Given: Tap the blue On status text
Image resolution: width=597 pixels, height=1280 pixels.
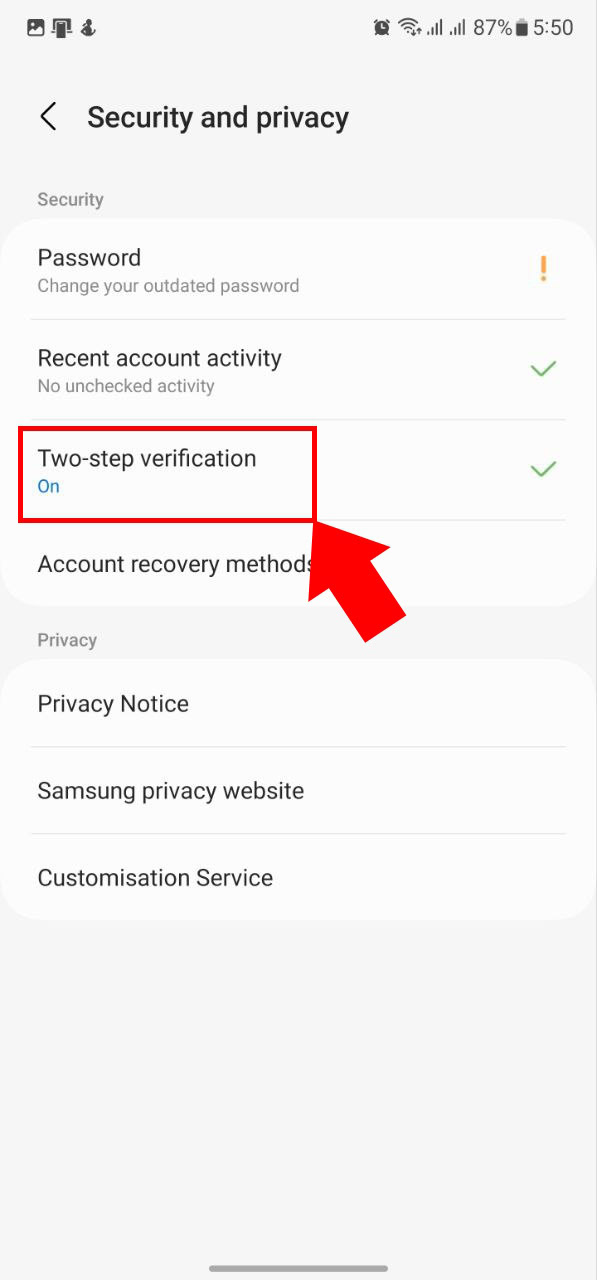Looking at the screenshot, I should (48, 487).
